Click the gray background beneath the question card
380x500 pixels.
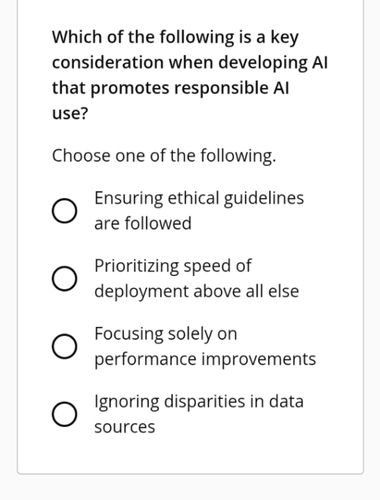190,487
